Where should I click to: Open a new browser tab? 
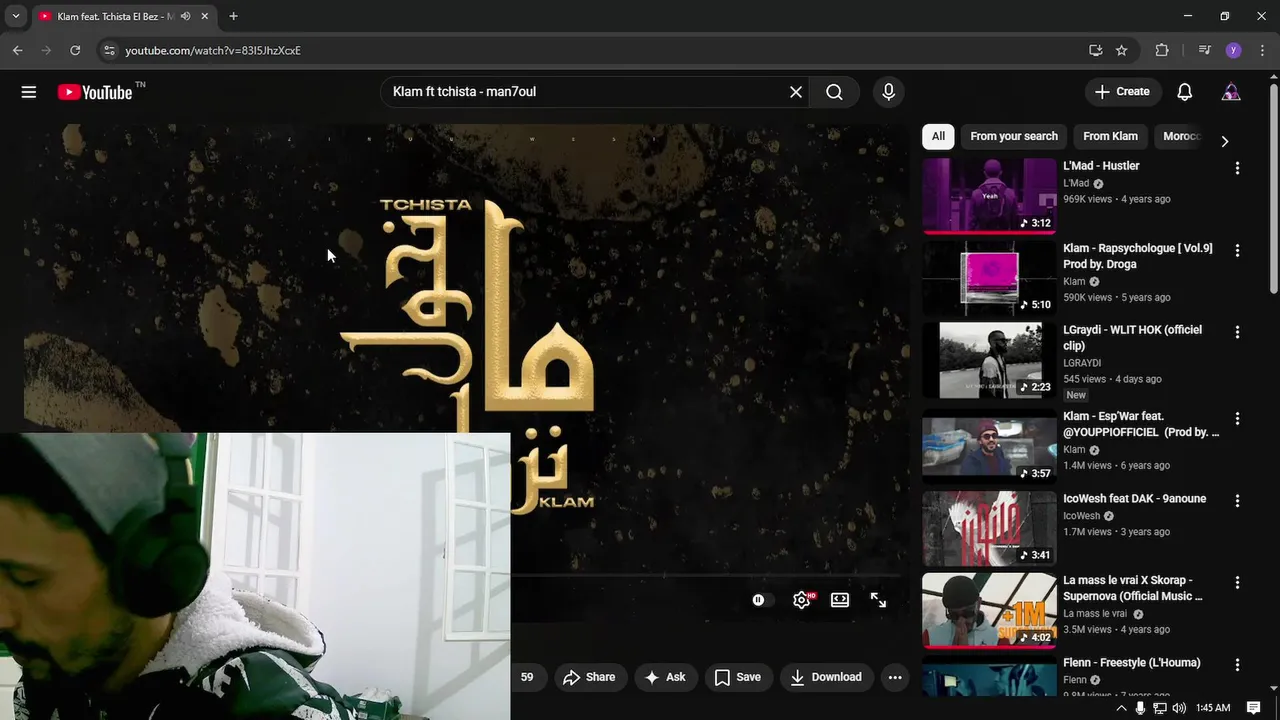(x=233, y=16)
